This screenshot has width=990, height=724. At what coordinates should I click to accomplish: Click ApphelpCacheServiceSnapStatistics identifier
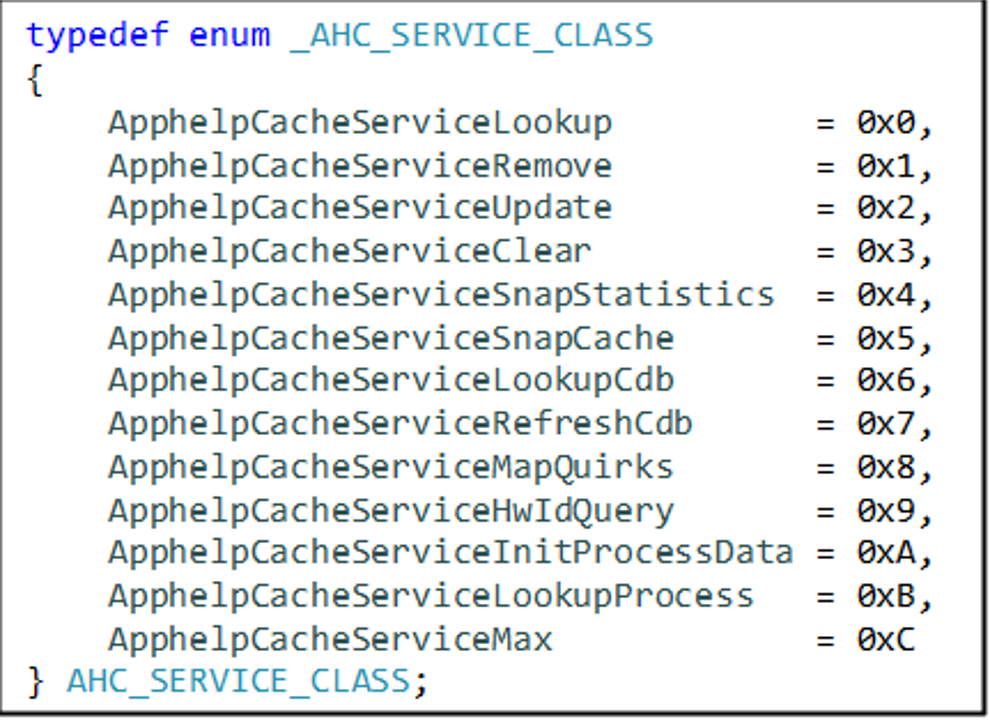[x=441, y=295]
